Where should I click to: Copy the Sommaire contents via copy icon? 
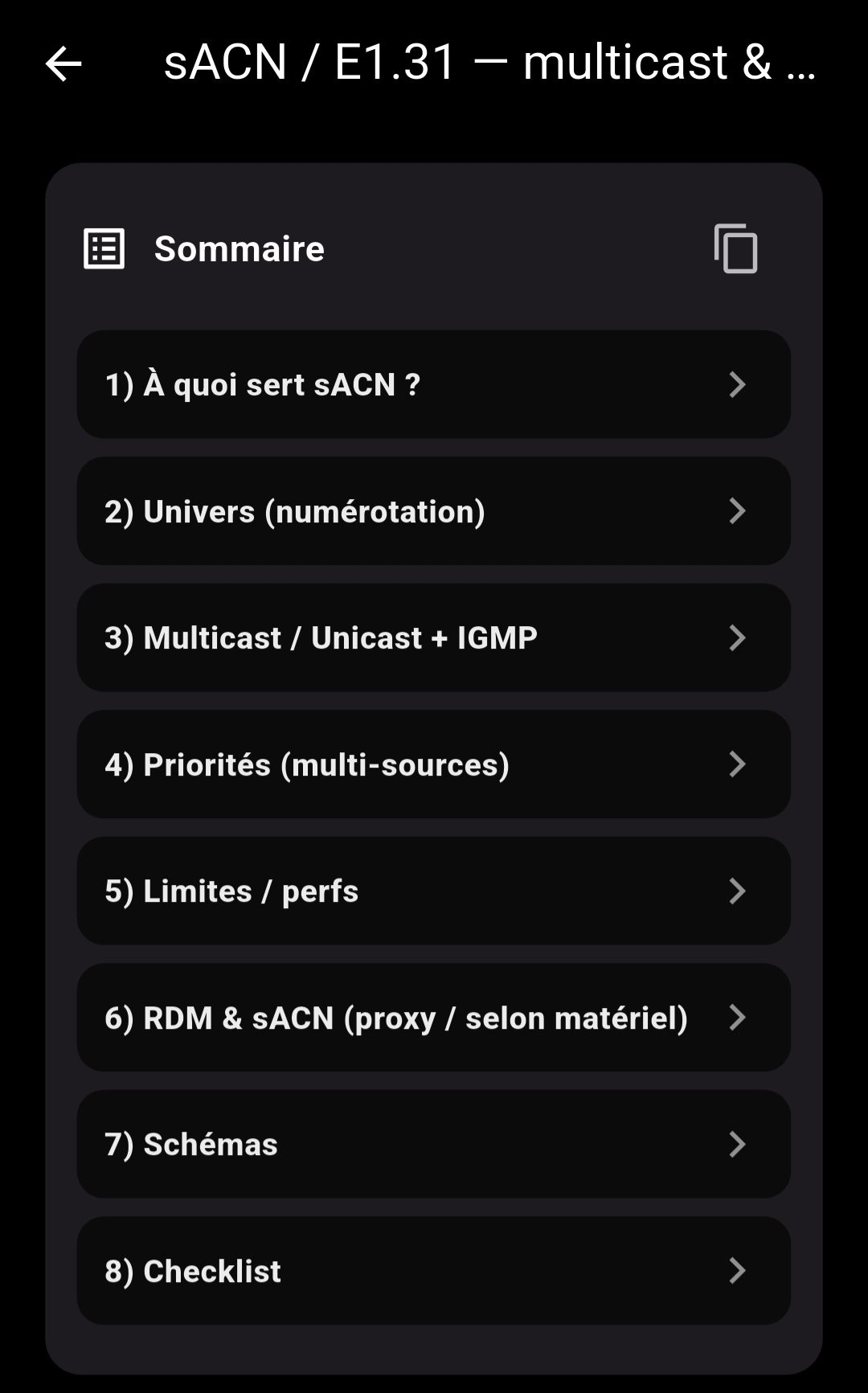735,249
